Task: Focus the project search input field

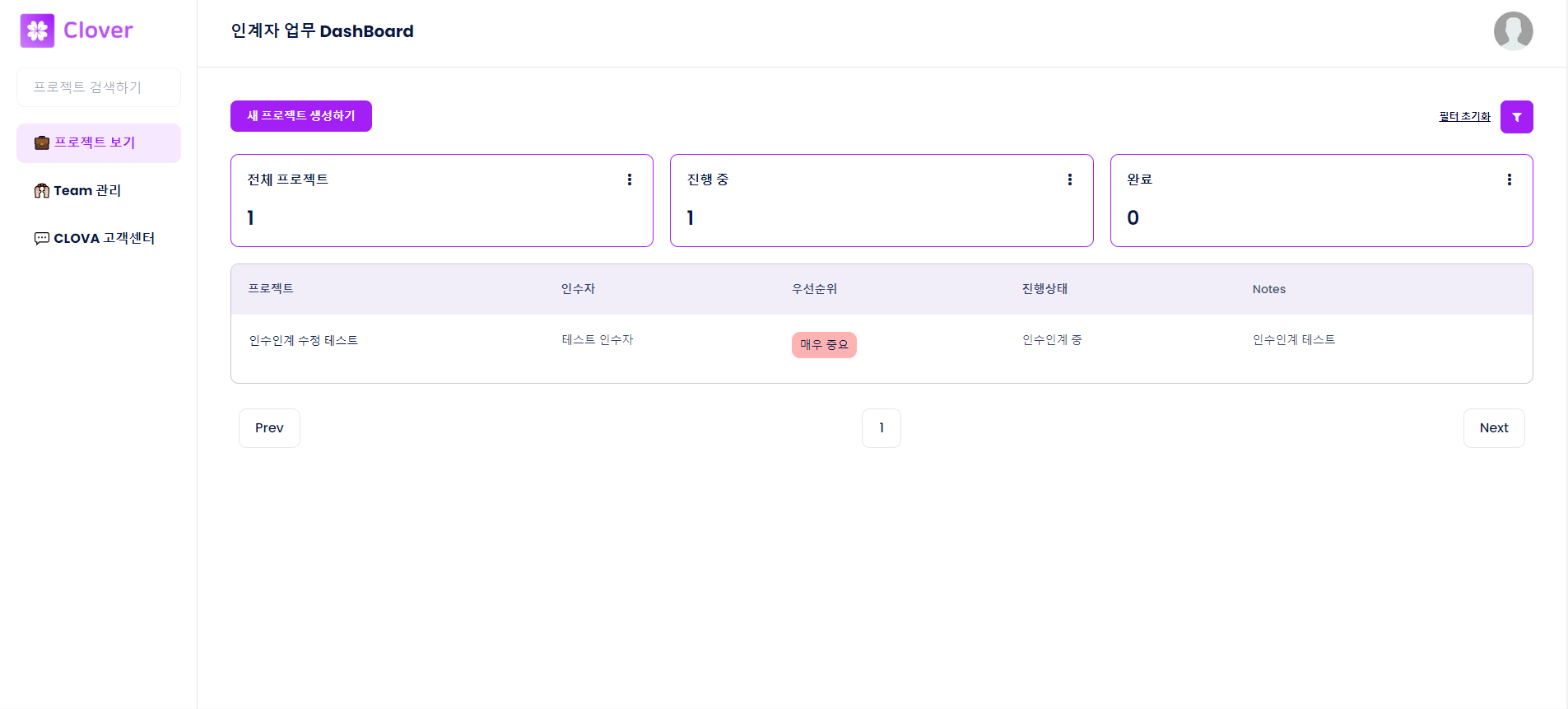Action: point(99,87)
